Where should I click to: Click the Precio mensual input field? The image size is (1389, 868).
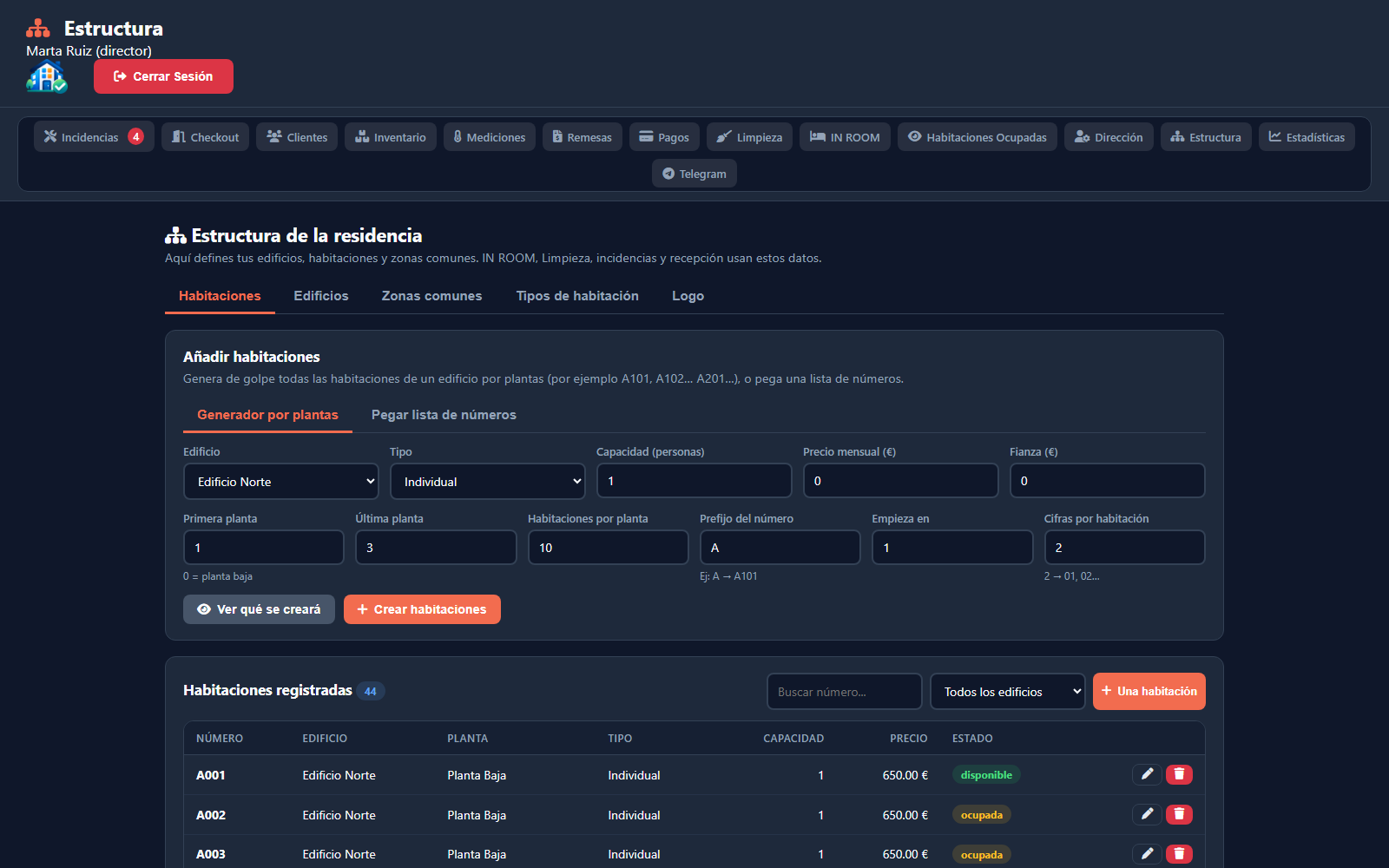pos(901,481)
